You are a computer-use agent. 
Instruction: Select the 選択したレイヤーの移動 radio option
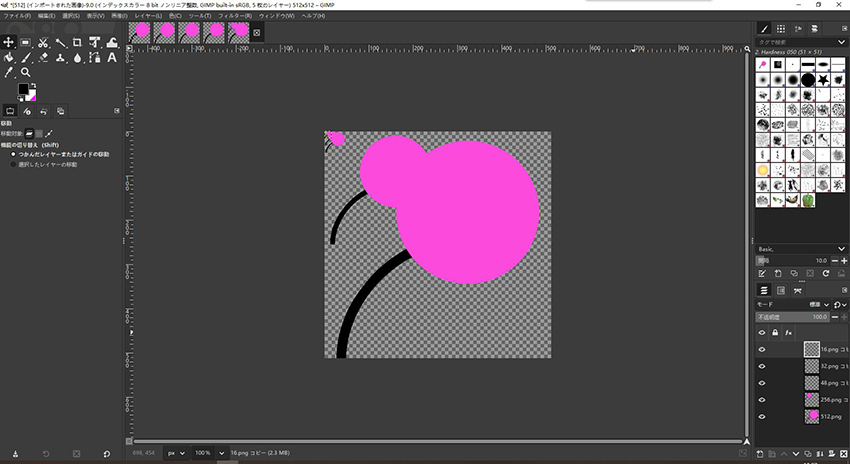pos(14,164)
